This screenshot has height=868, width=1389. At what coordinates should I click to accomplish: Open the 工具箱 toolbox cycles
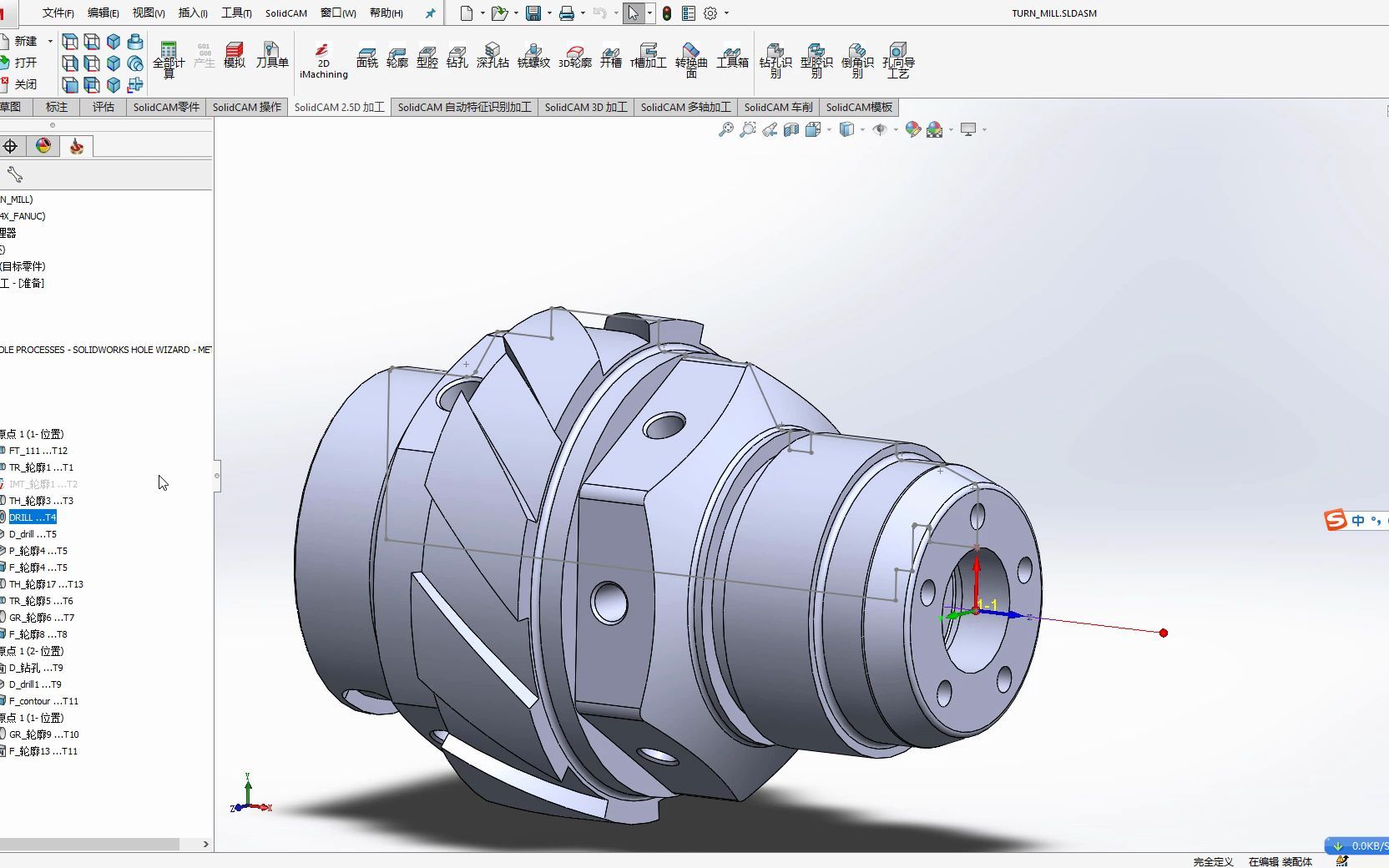(x=732, y=55)
